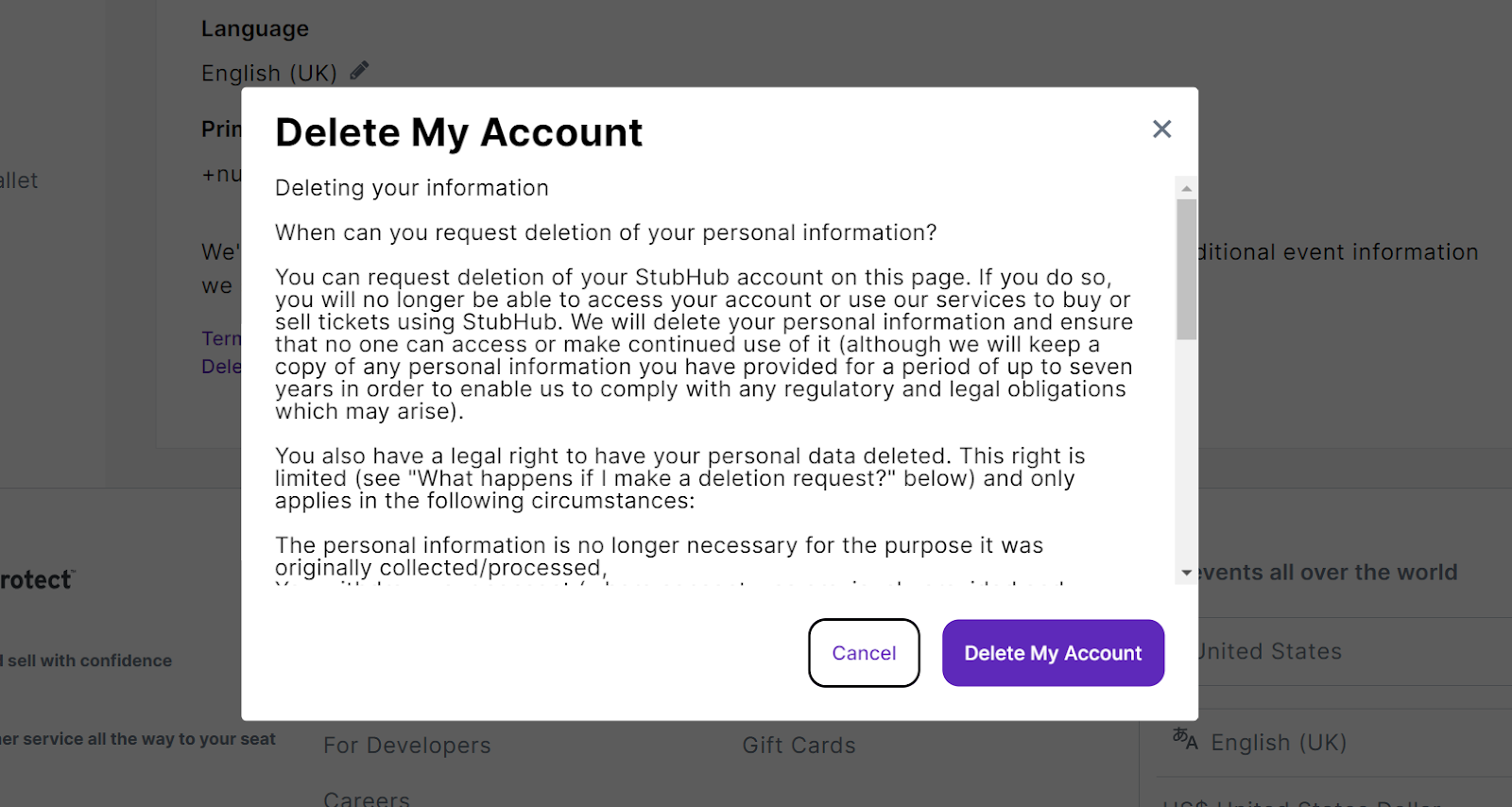Close the Delete My Account dialog
Image resolution: width=1512 pixels, height=807 pixels.
pos(1161,129)
